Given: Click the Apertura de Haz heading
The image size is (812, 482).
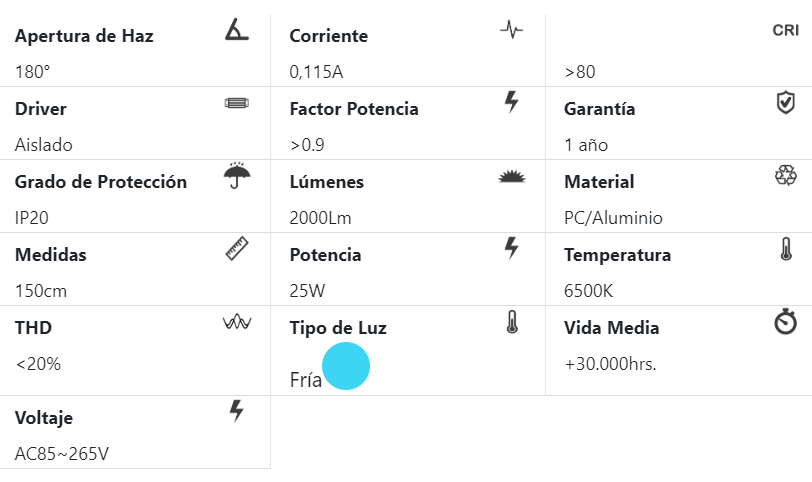Looking at the screenshot, I should (84, 36).
